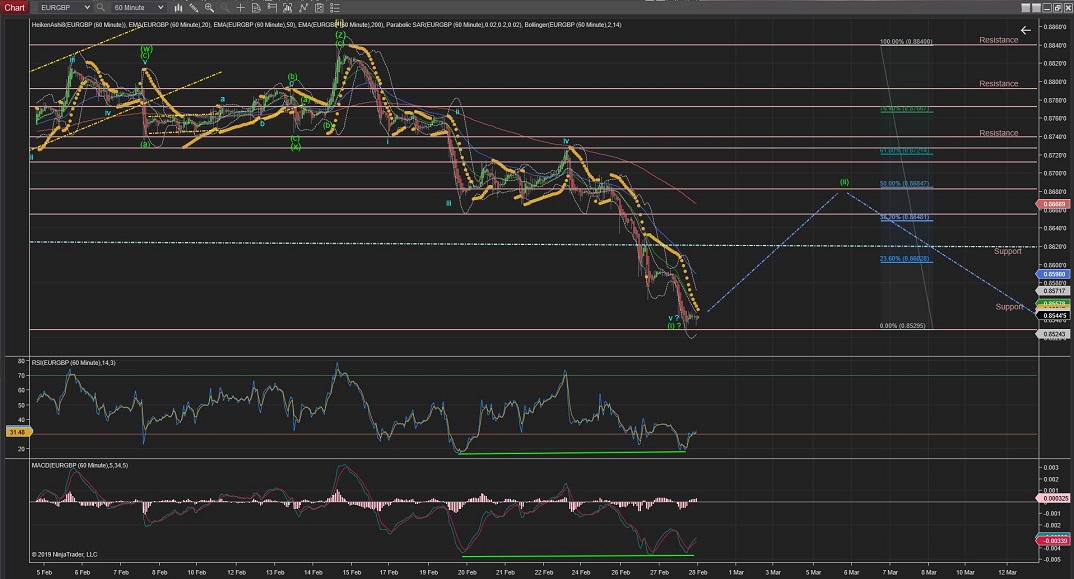The width and height of the screenshot is (1074, 579).
Task: Click the zoom in magnifier
Action: 209,7
